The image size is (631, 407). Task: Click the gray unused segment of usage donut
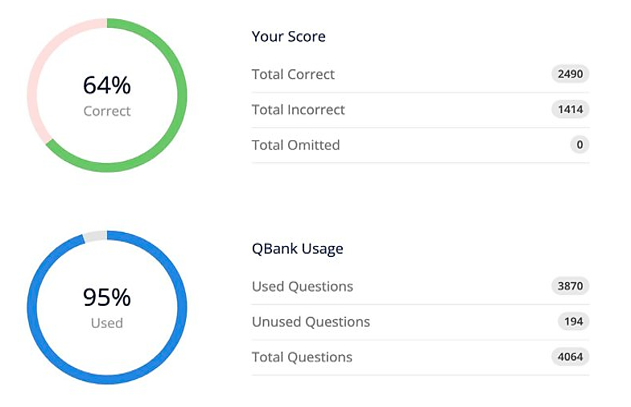(95, 236)
